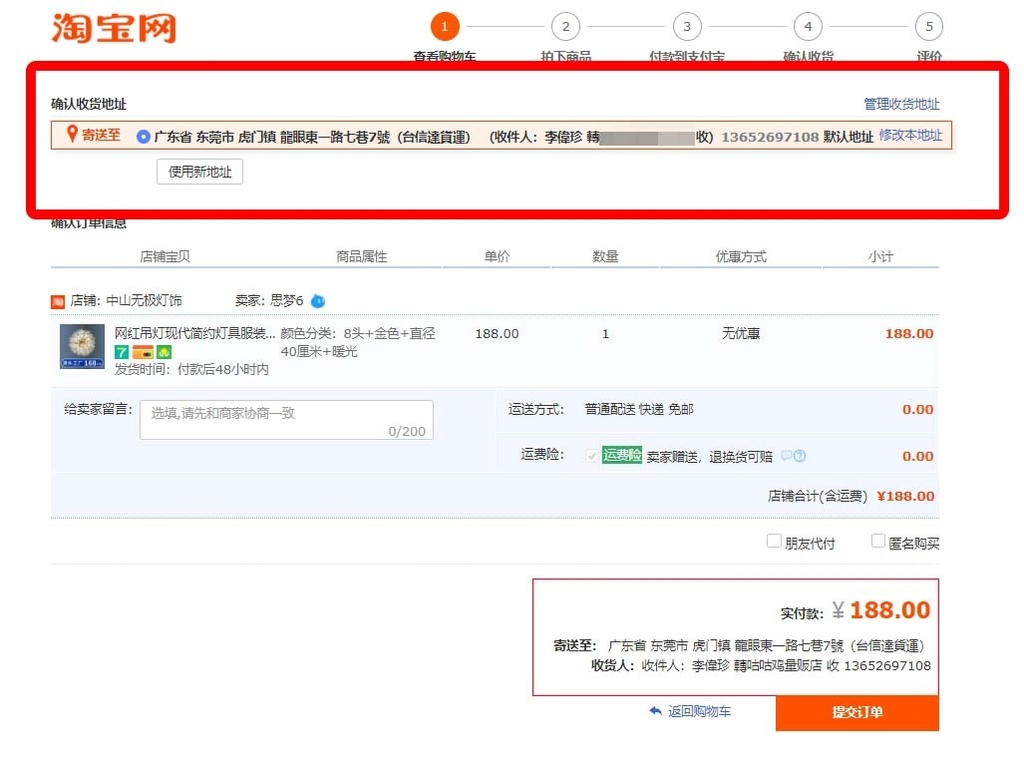Click the freight insurance message bubble icon

(786, 455)
